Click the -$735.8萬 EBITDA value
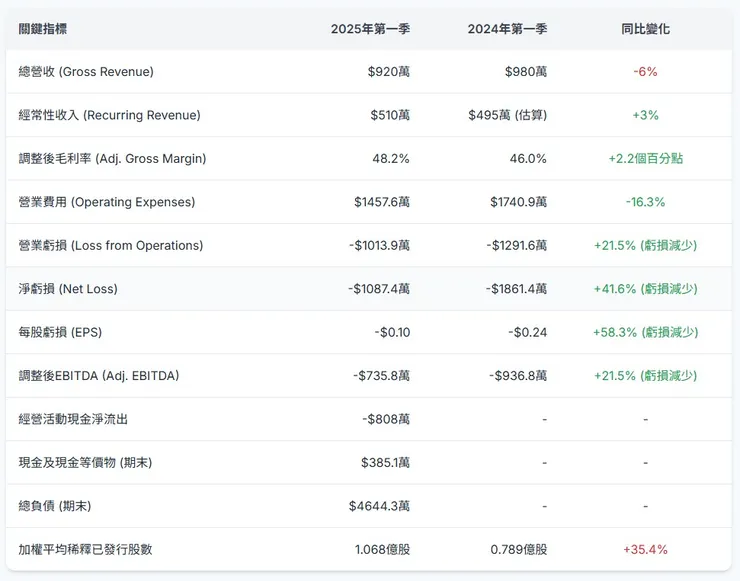This screenshot has height=581, width=740. 381,376
